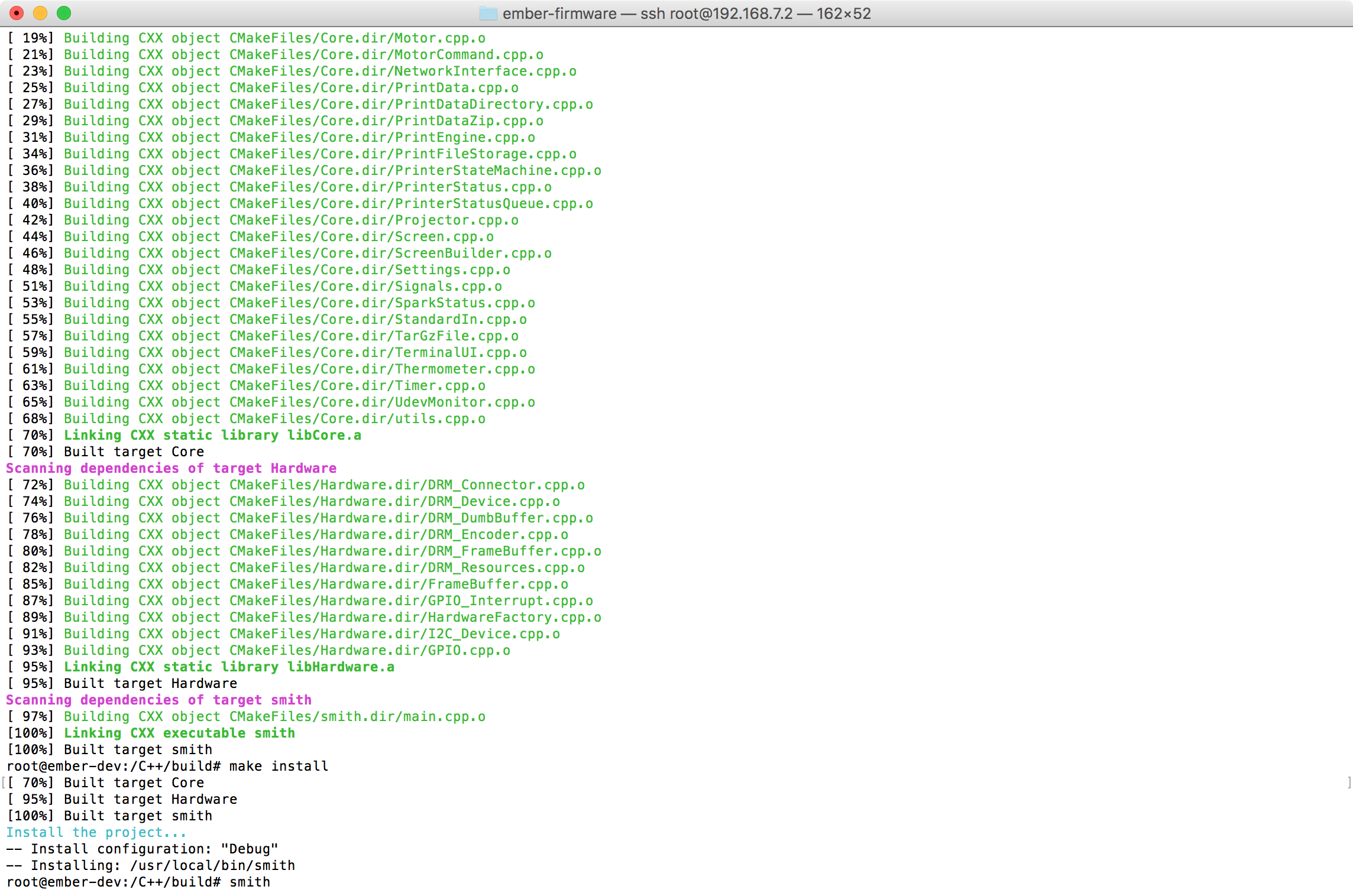The width and height of the screenshot is (1353, 896).
Task: Click Scanning dependencies of target smith
Action: pos(159,700)
